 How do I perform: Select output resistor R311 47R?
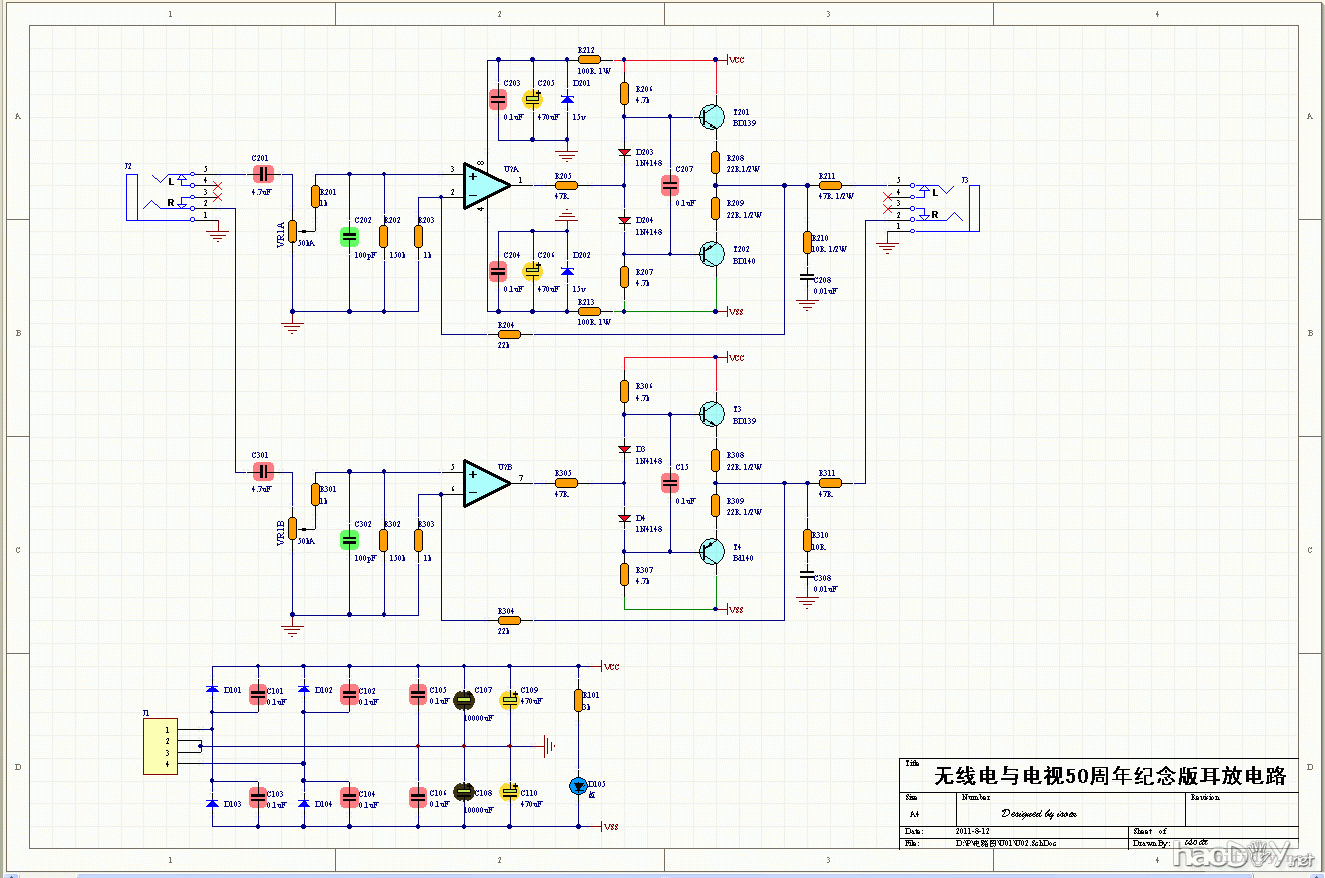tap(830, 482)
